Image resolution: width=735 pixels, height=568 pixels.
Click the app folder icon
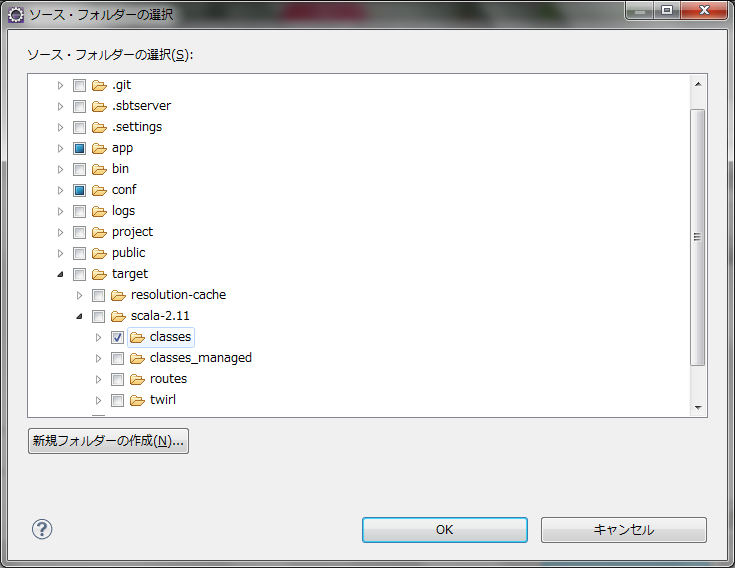tap(99, 149)
